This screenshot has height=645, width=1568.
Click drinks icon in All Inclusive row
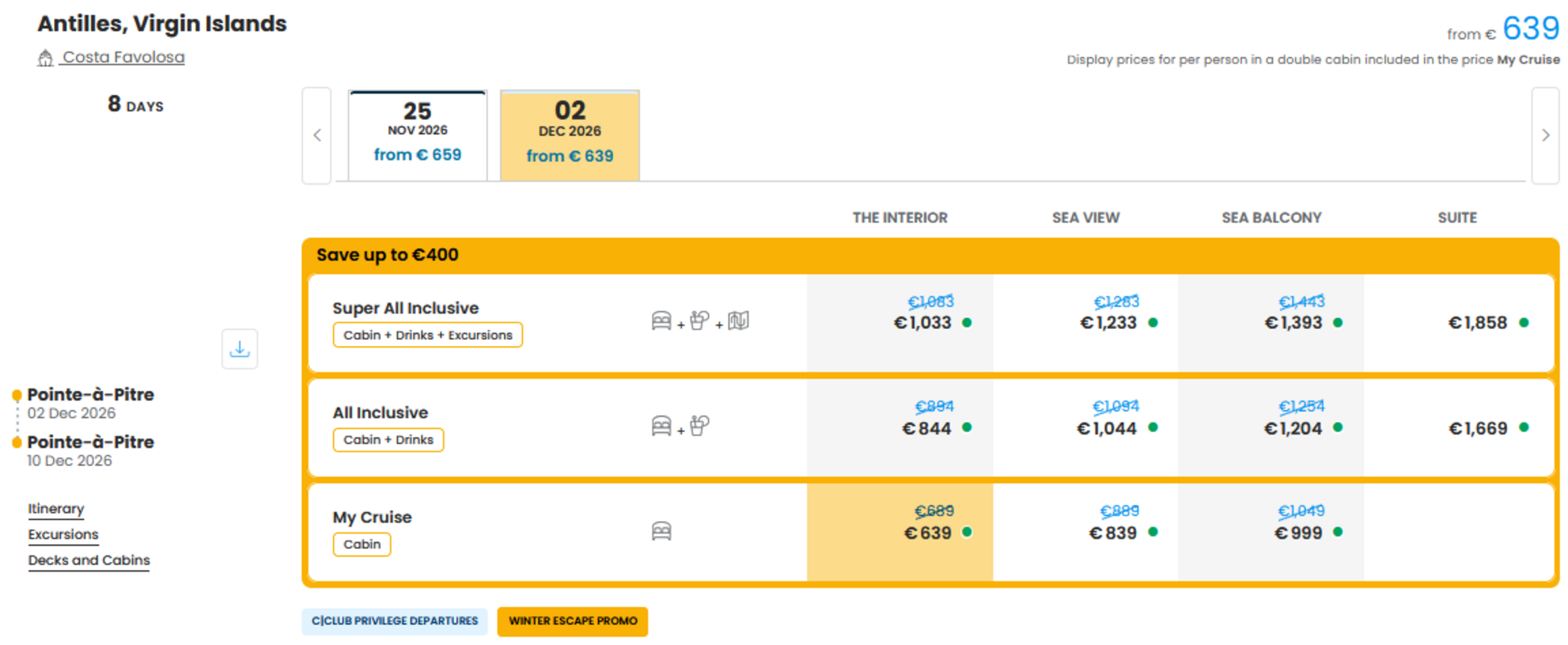click(x=699, y=425)
